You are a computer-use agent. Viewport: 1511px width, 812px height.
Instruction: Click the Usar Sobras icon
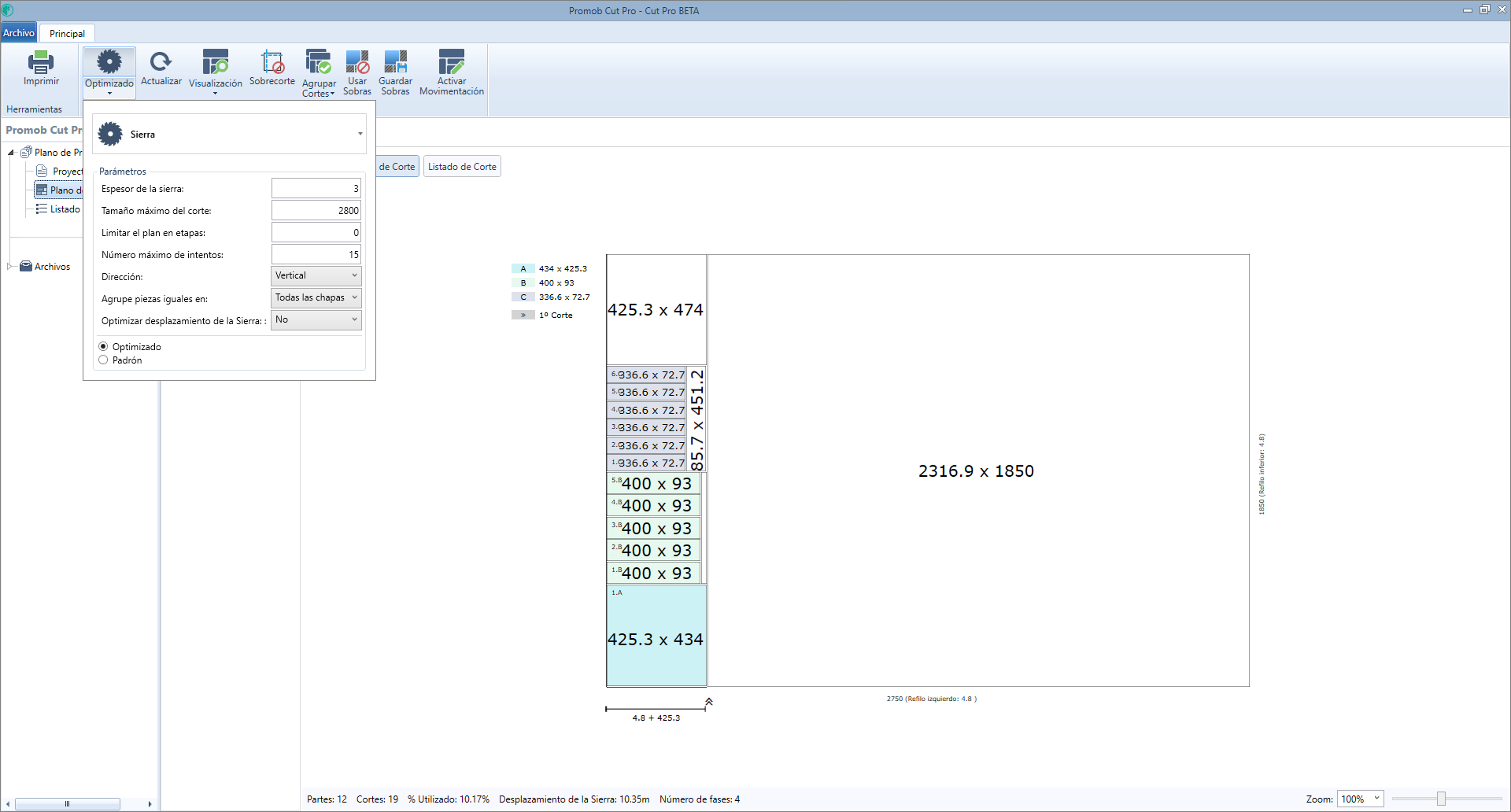click(x=357, y=61)
